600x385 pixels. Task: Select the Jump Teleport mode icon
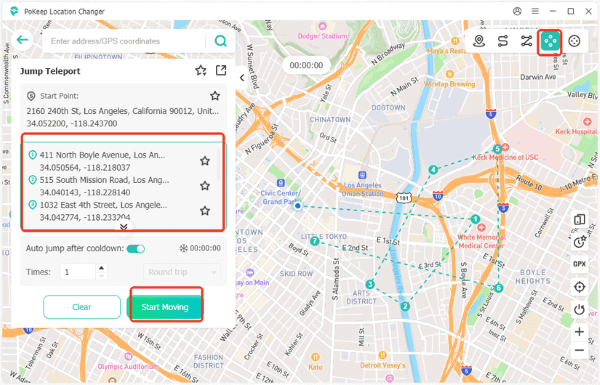pyautogui.click(x=550, y=41)
